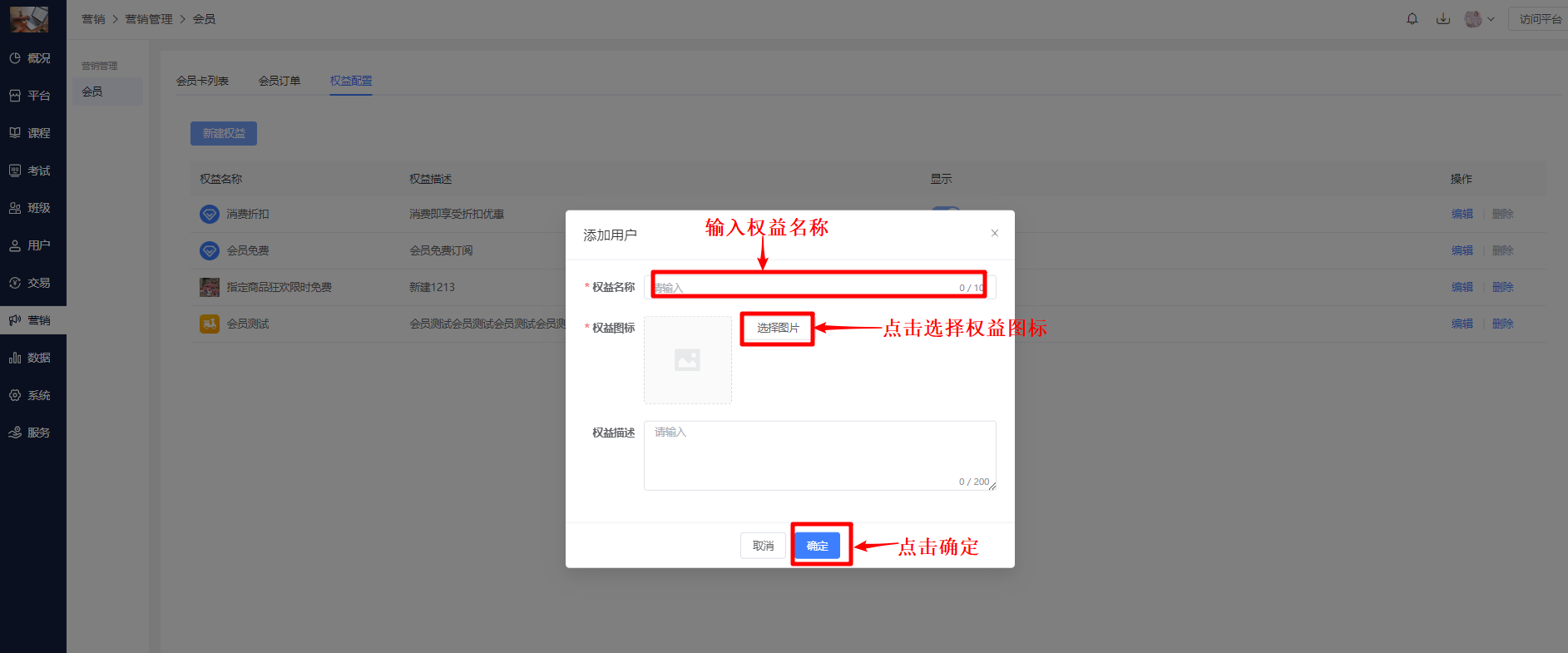Open 课程 courses in sidebar
This screenshot has width=1568, height=653.
(32, 133)
